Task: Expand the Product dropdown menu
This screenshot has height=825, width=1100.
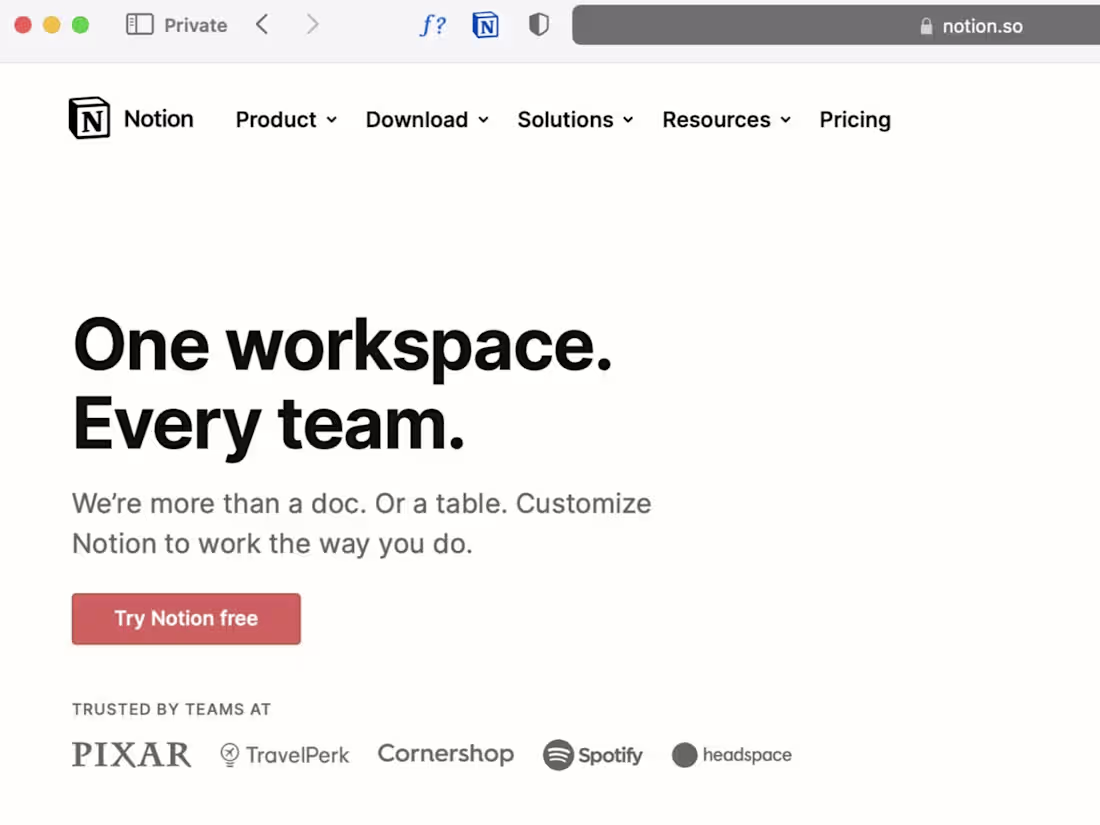Action: (x=285, y=119)
